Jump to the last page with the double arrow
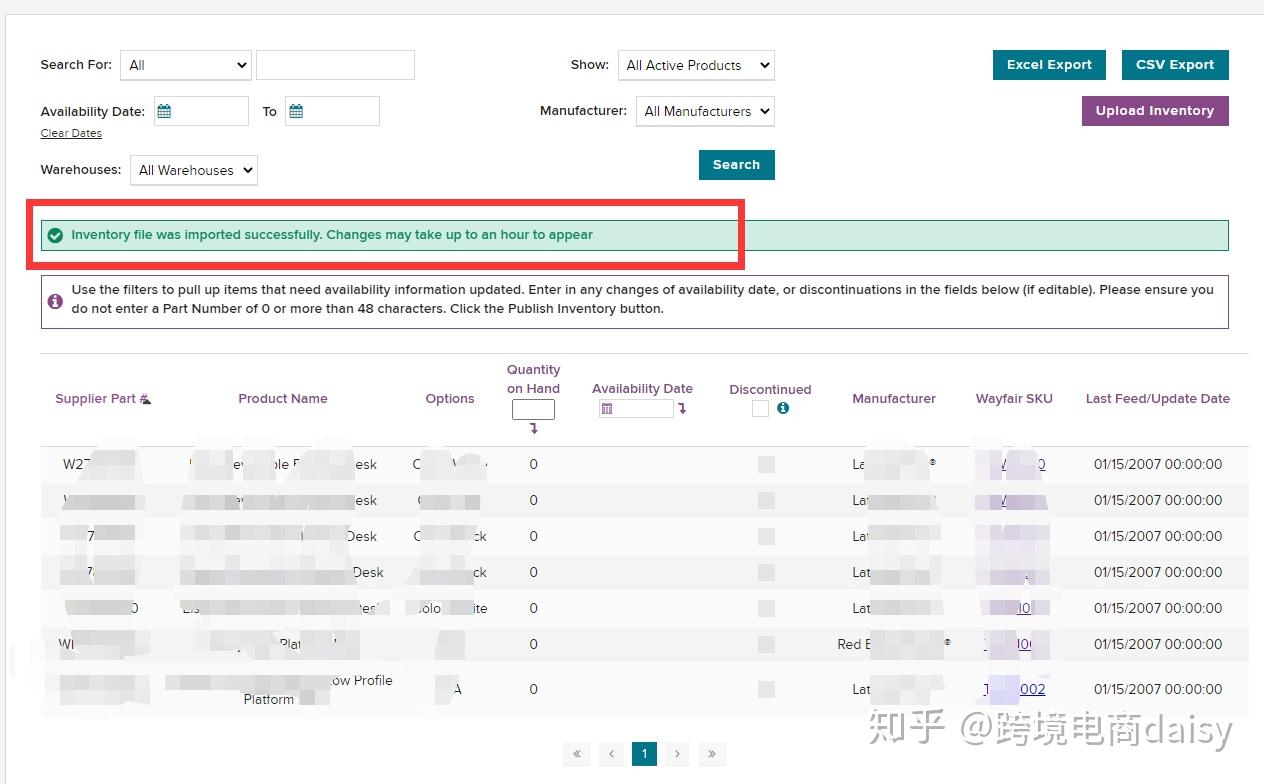This screenshot has width=1264, height=784. click(712, 753)
